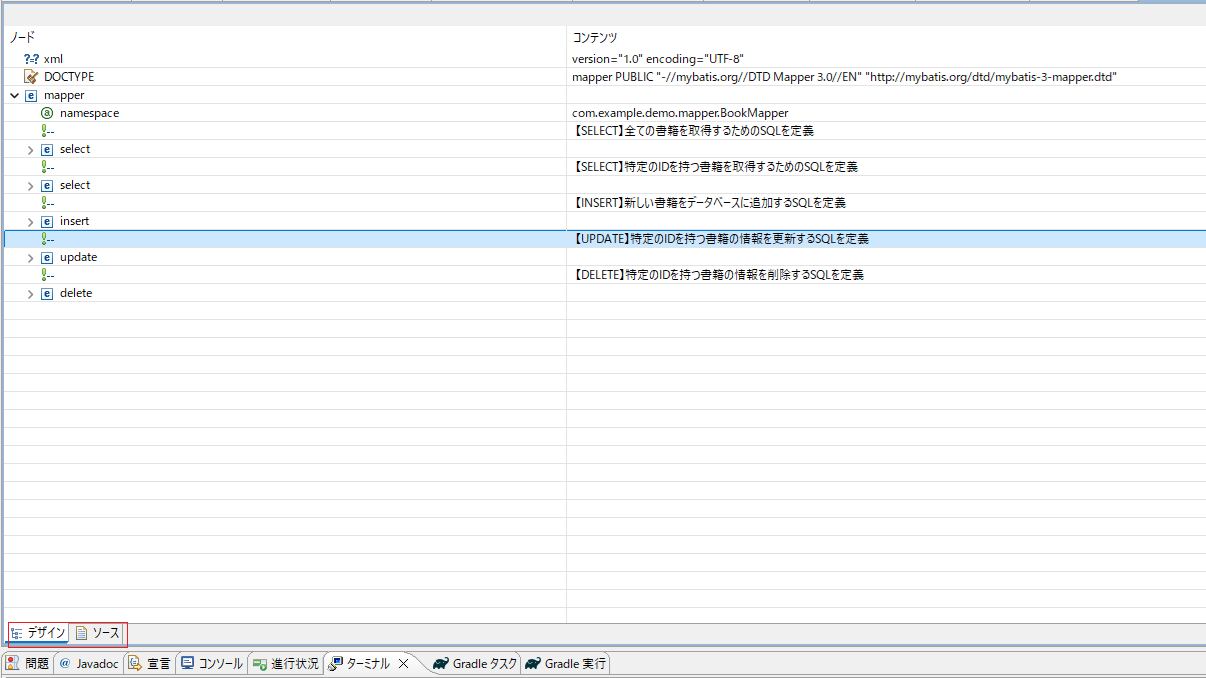Expand the first select element node
Viewport: 1206px width, 678px height.
tap(30, 149)
